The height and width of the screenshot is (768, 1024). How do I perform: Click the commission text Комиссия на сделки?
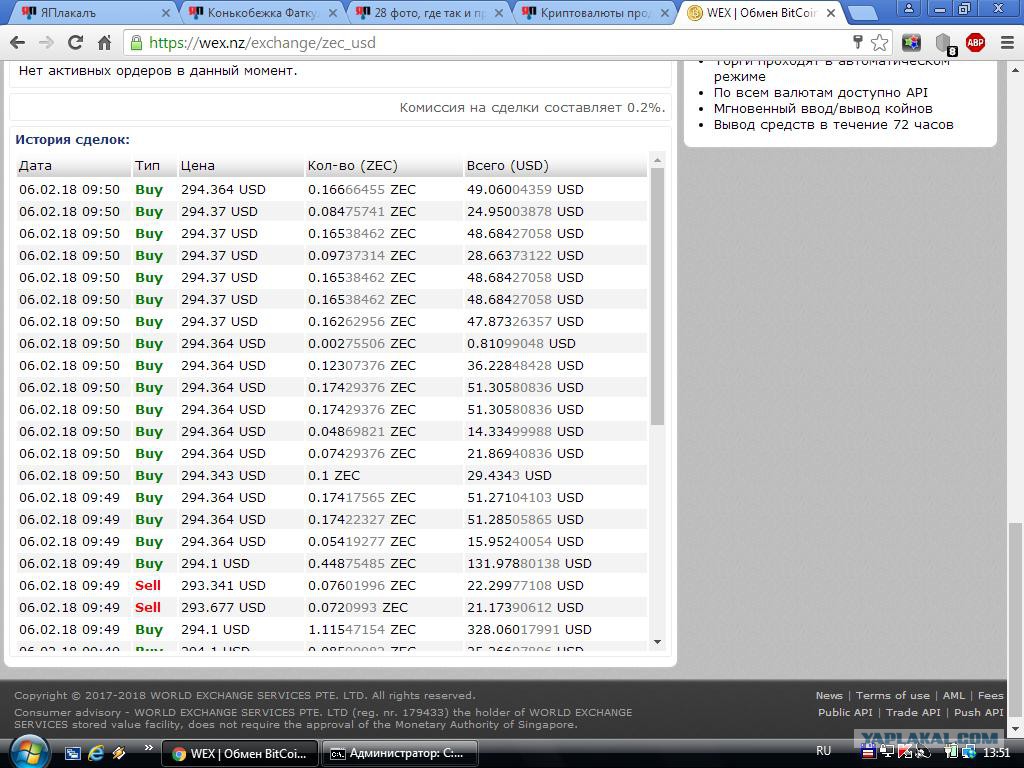pos(532,108)
